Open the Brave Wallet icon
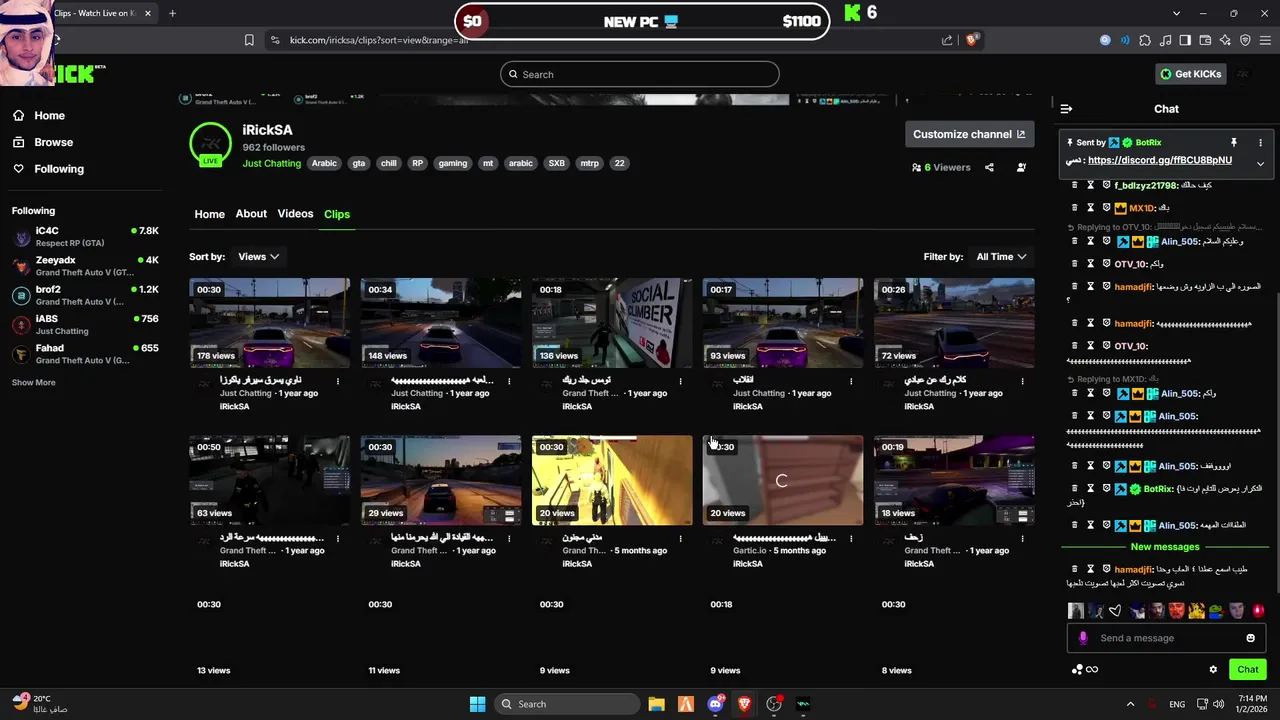Screen dimensions: 1280x720 [1205, 40]
